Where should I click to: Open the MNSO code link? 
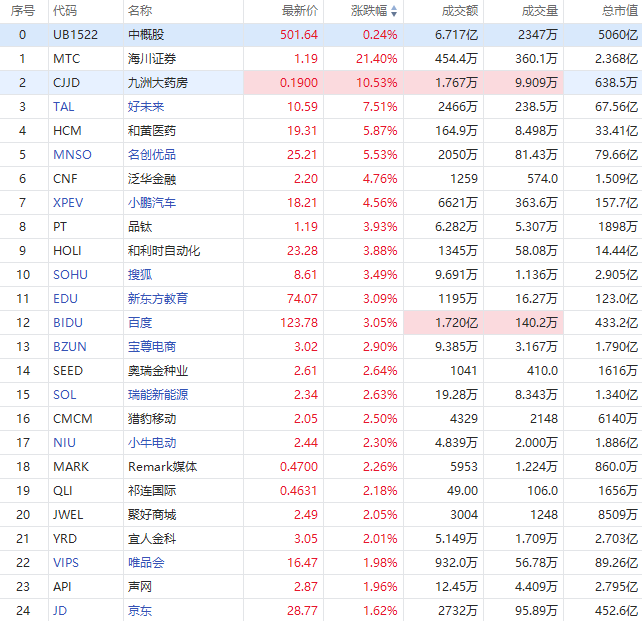[72, 155]
